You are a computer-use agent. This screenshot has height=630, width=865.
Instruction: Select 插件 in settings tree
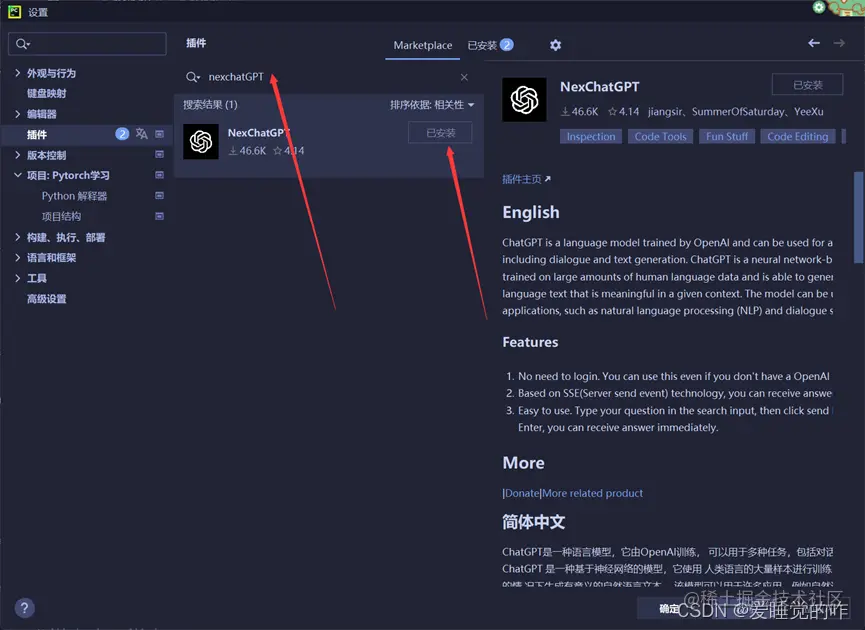tap(36, 134)
